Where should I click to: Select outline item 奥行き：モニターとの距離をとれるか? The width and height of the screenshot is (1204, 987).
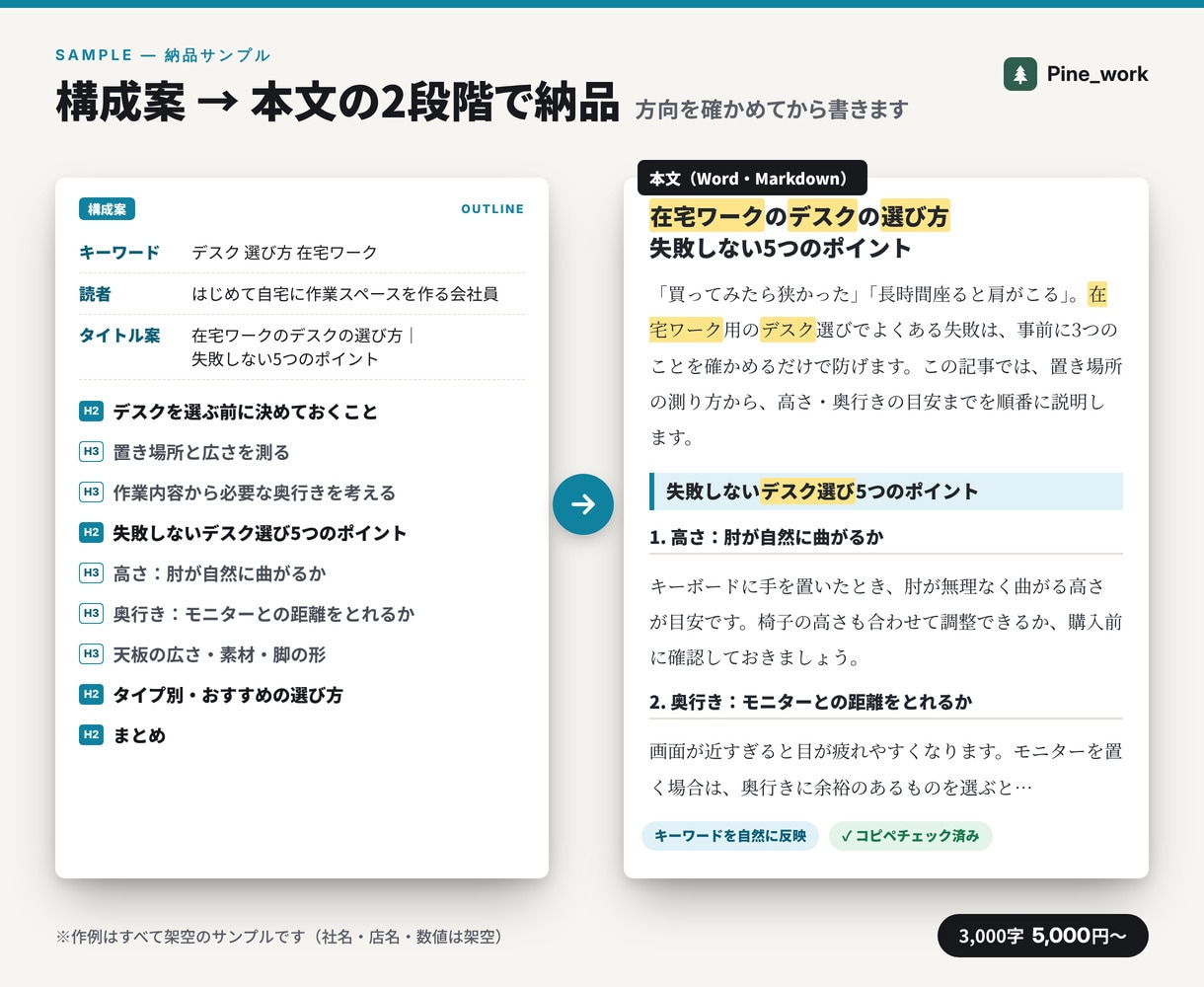(x=263, y=614)
